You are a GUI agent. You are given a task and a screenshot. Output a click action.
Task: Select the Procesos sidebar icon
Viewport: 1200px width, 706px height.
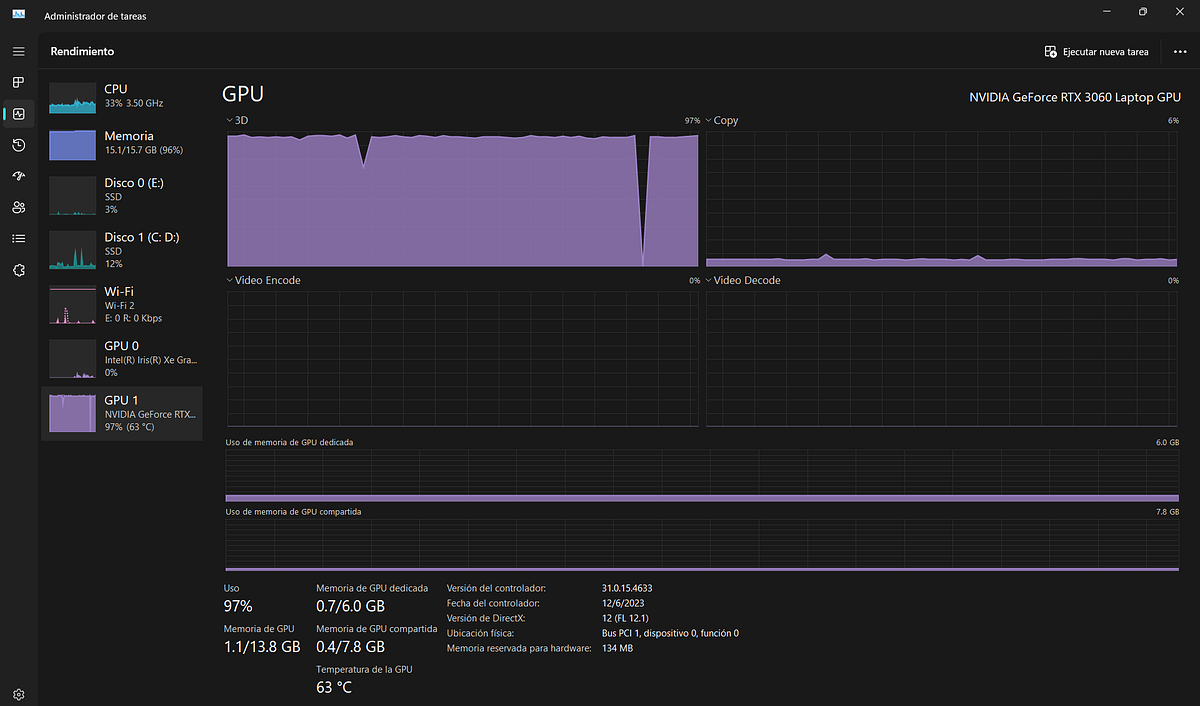[18, 82]
